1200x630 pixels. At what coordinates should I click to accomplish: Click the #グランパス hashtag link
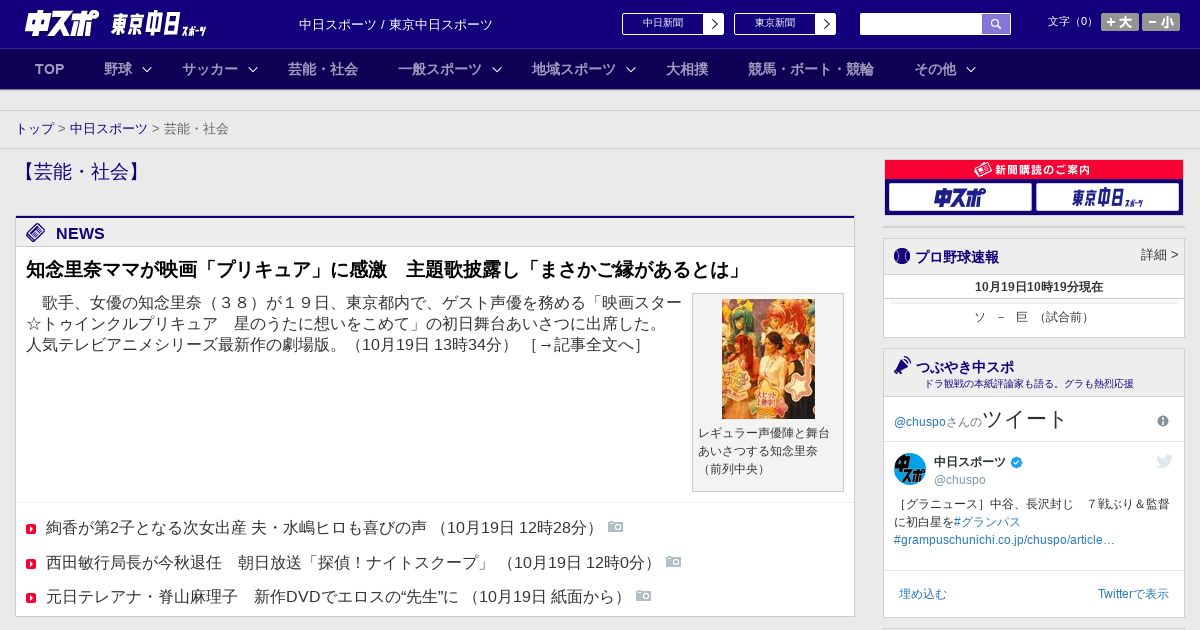click(987, 522)
